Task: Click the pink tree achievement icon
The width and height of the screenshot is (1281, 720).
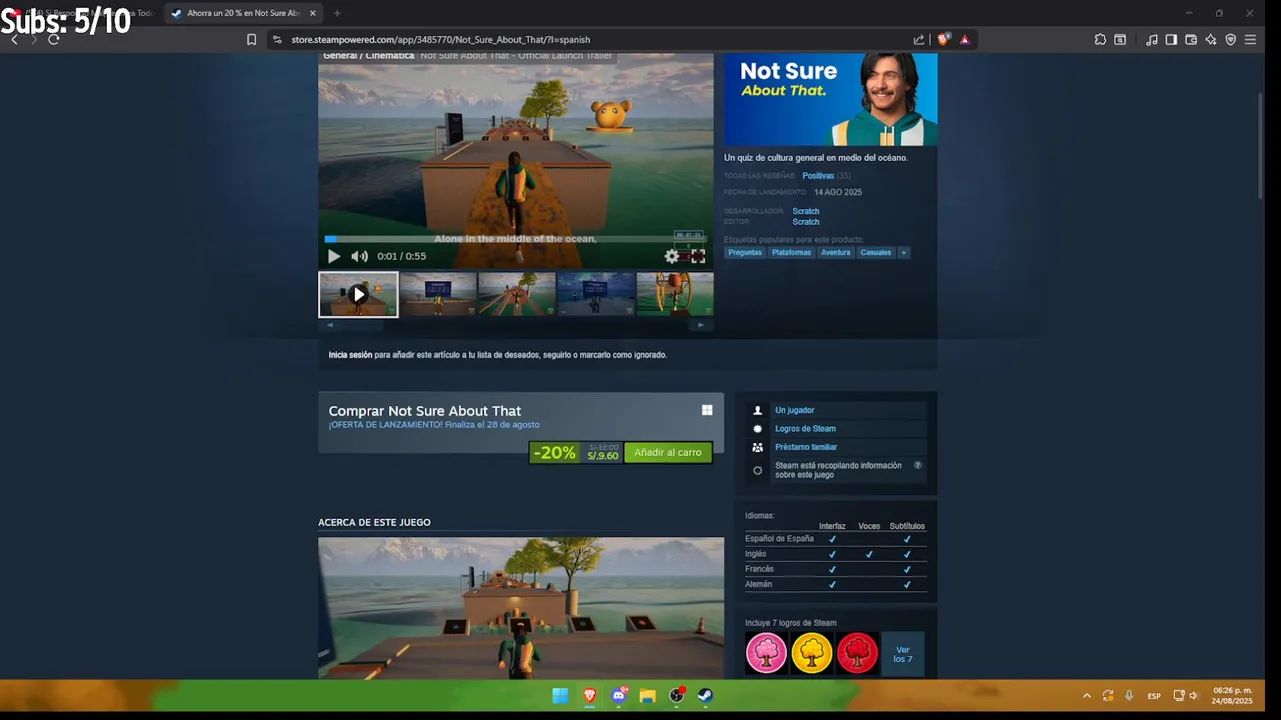Action: click(767, 653)
